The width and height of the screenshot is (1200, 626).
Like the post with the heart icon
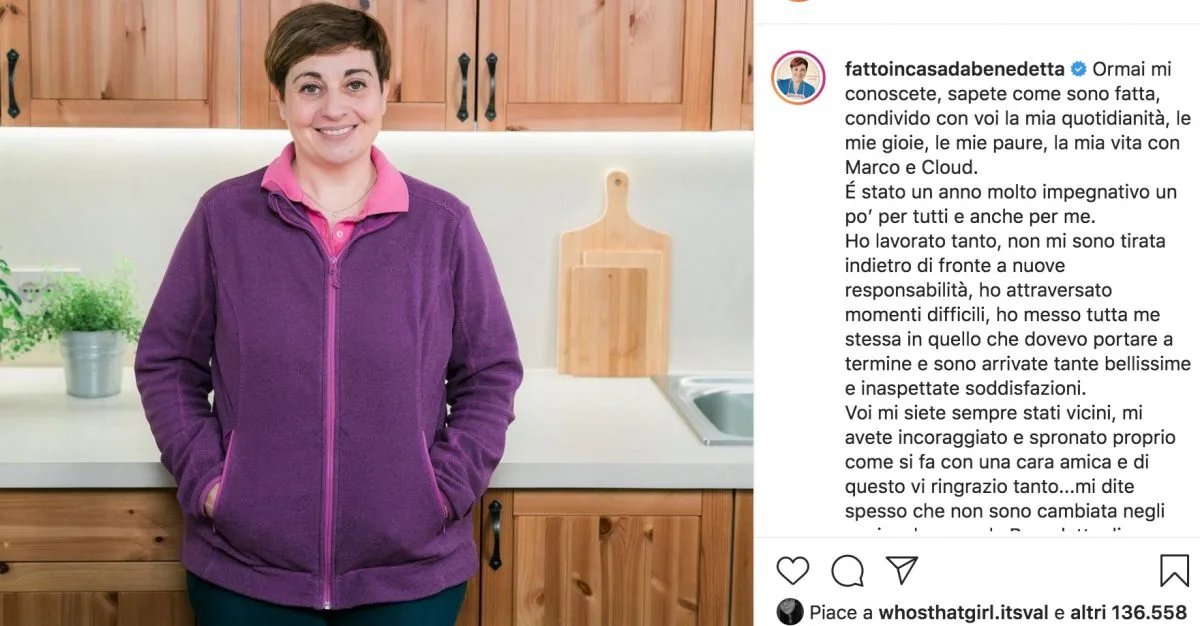point(792,571)
